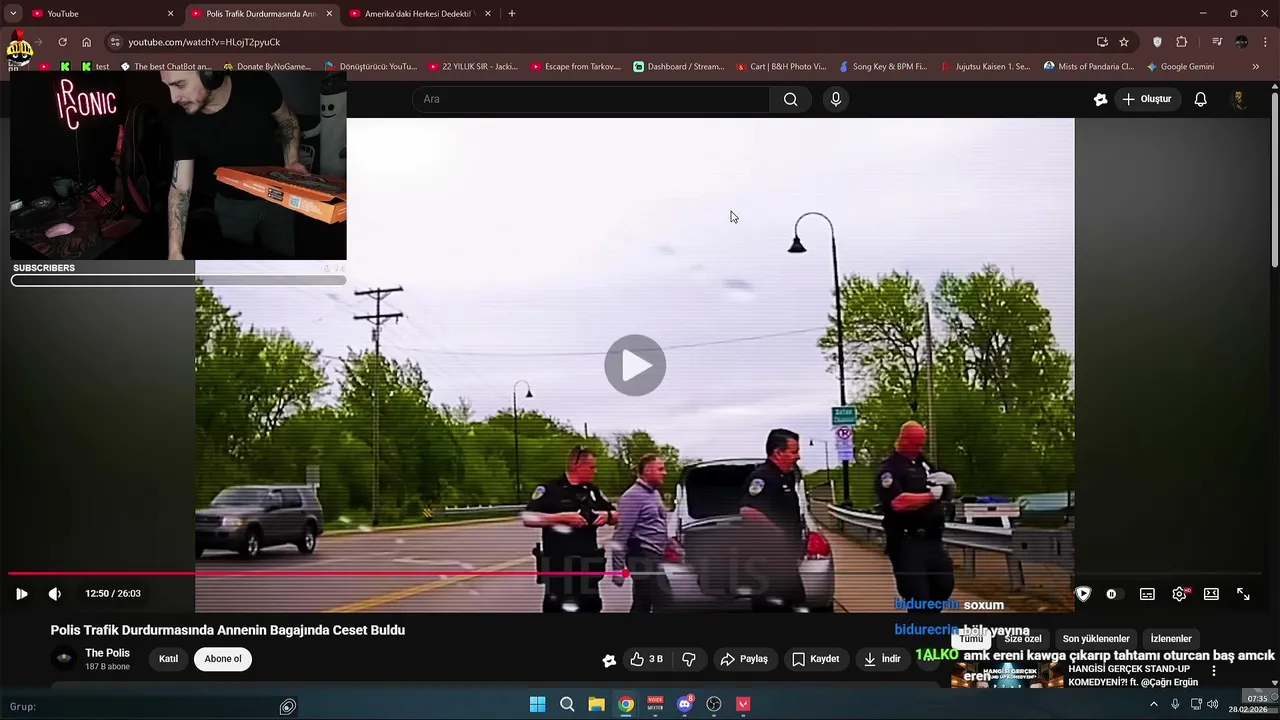Toggle subtitles/captions in the player
Viewport: 1280px width, 720px height.
tap(1147, 594)
